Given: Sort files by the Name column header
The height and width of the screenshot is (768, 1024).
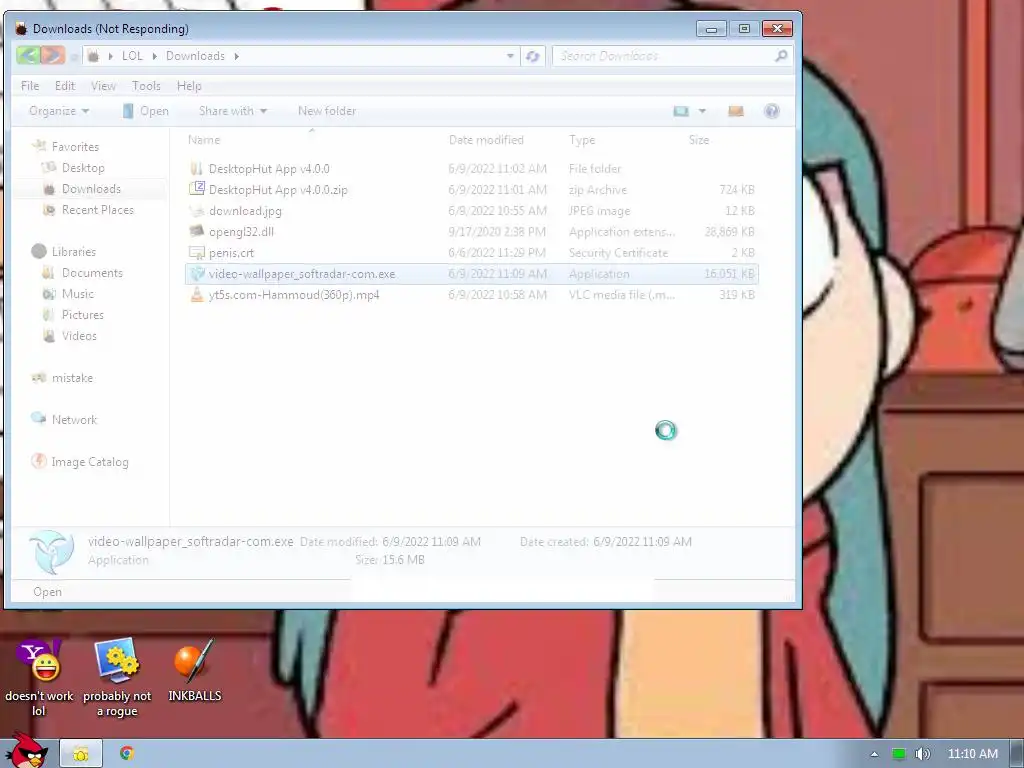Looking at the screenshot, I should [x=204, y=140].
